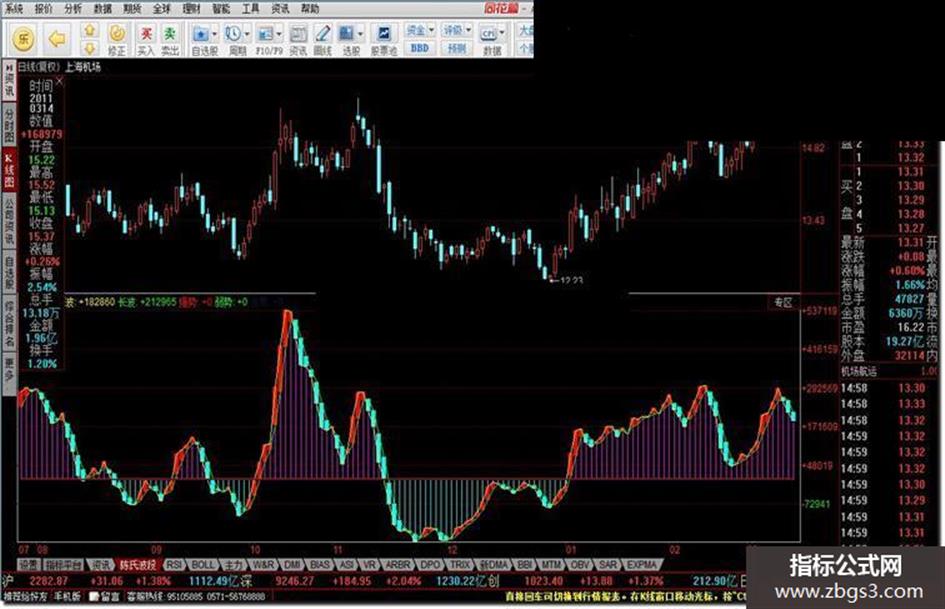945x609 pixels.
Task: Select the 筹氏波段 indicator tab
Action: coord(138,565)
